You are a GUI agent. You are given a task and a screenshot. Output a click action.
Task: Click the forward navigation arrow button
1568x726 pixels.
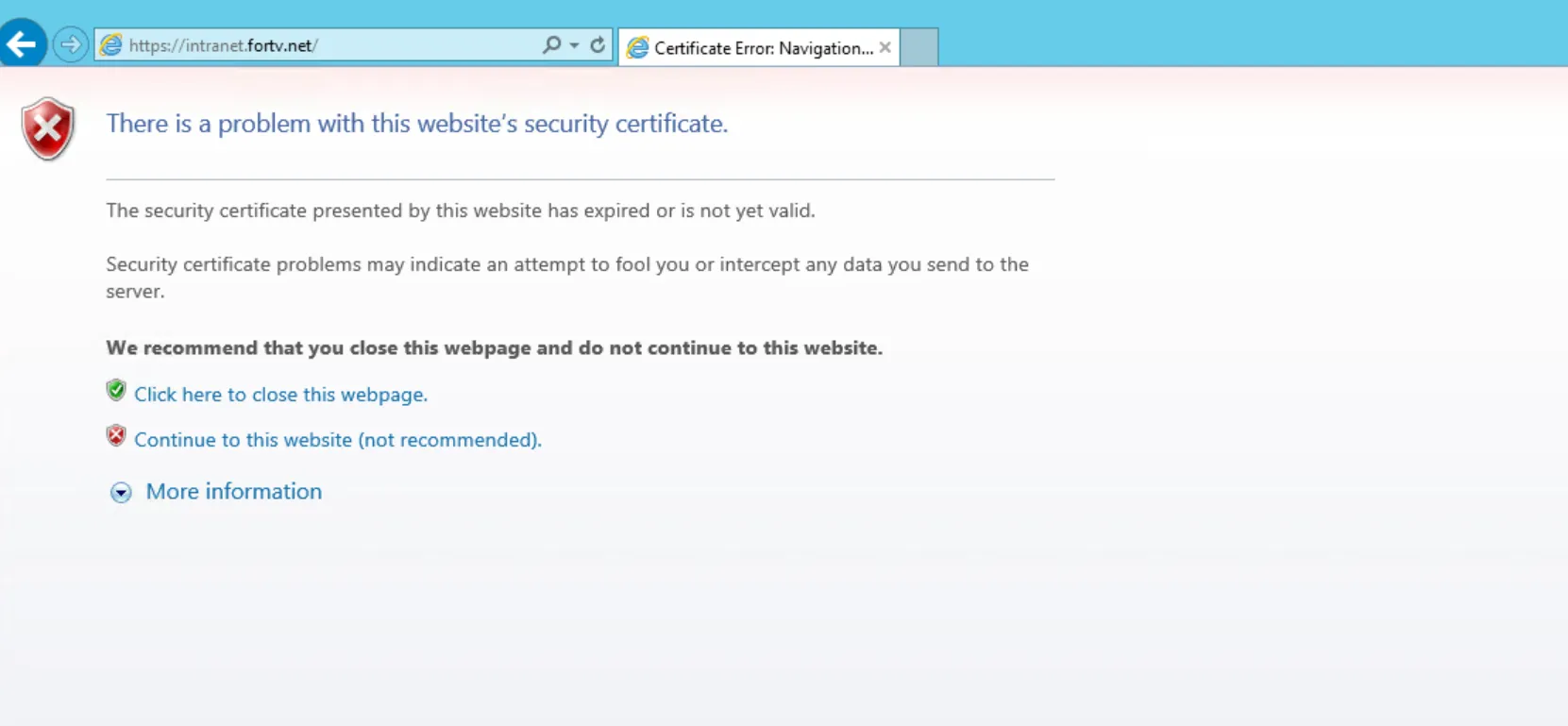[71, 44]
